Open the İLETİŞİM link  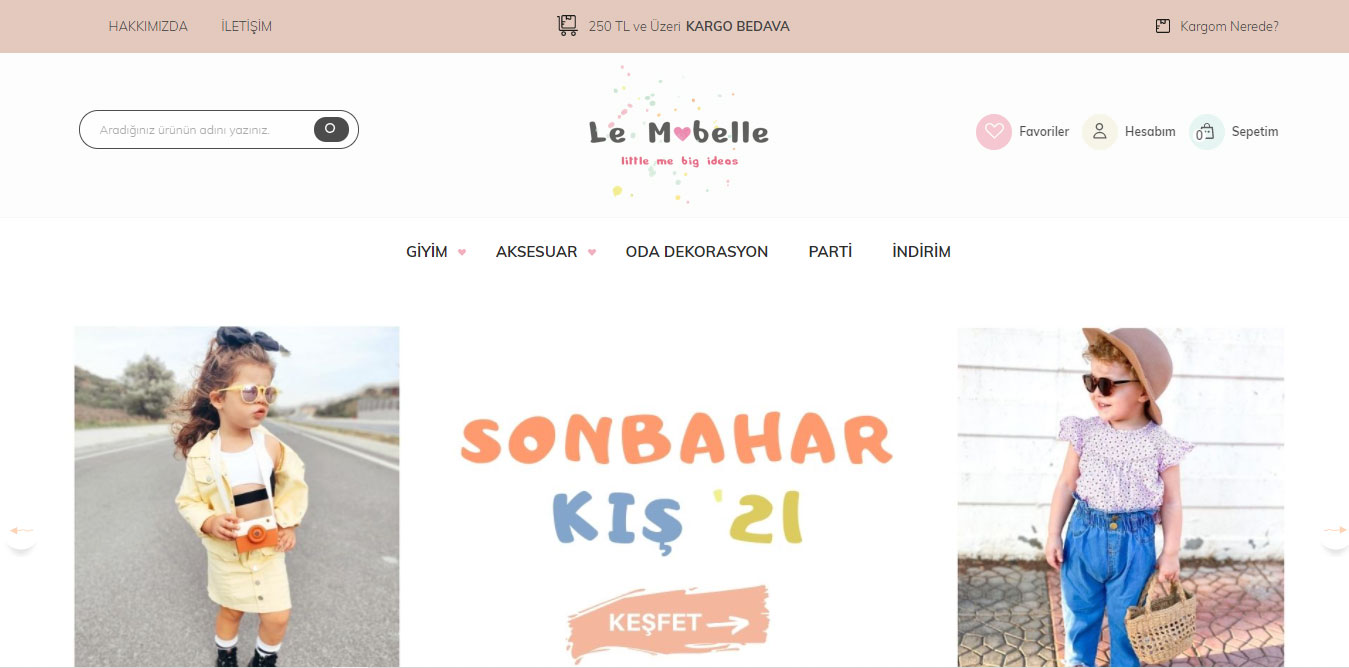[246, 26]
